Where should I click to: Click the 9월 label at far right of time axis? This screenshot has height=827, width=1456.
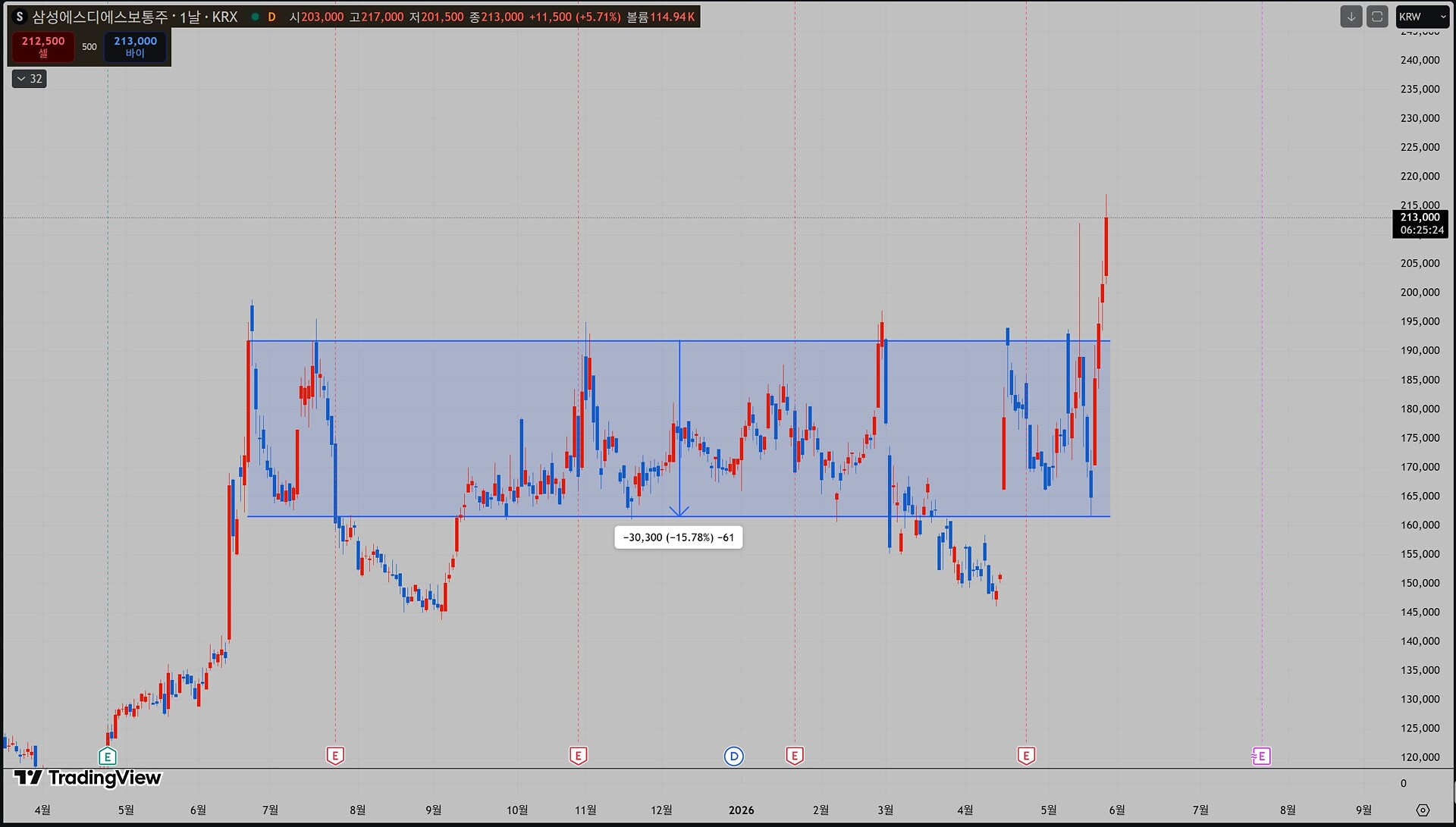pyautogui.click(x=1363, y=810)
